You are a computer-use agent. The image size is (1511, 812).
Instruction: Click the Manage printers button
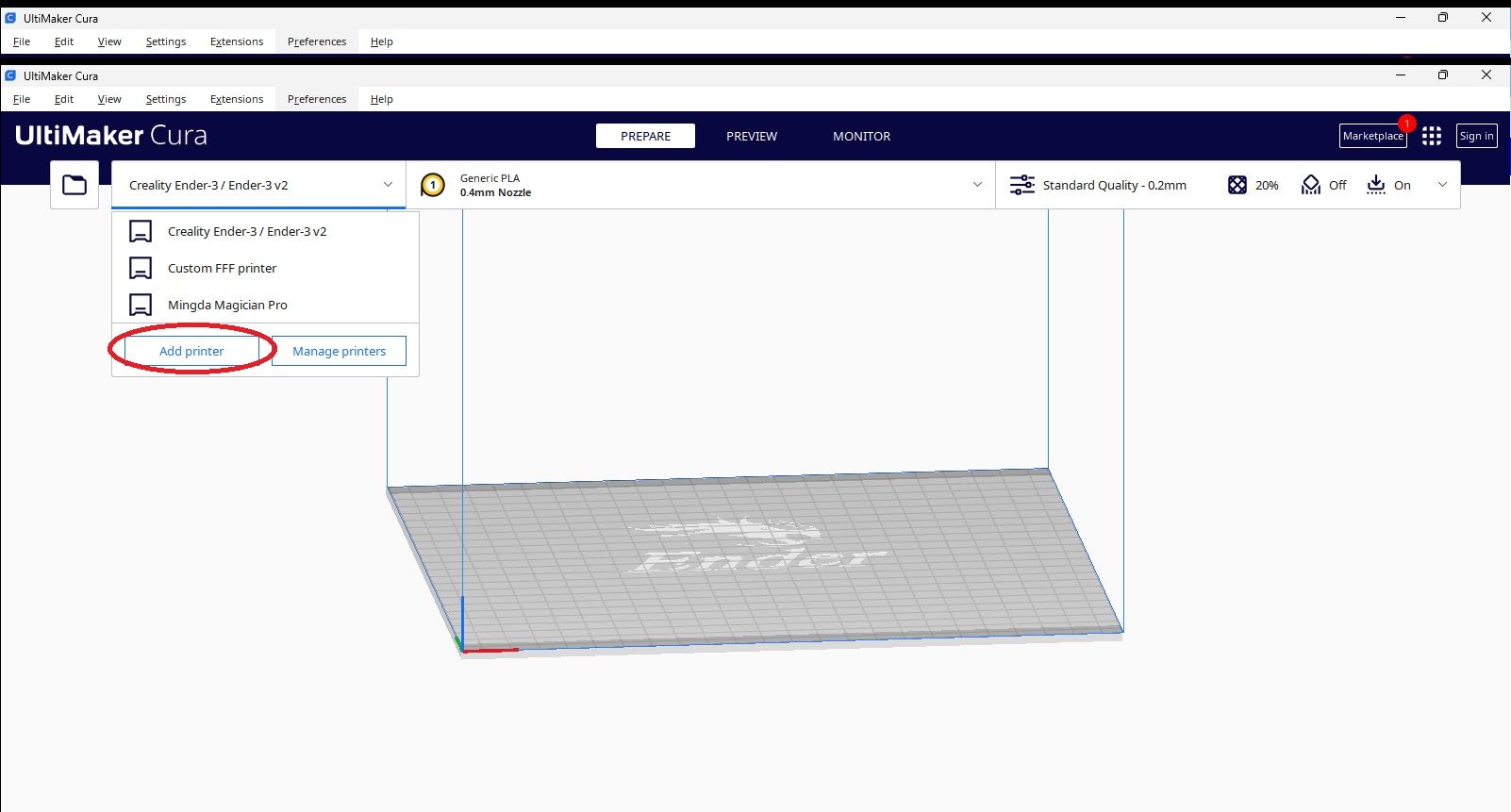tap(339, 351)
